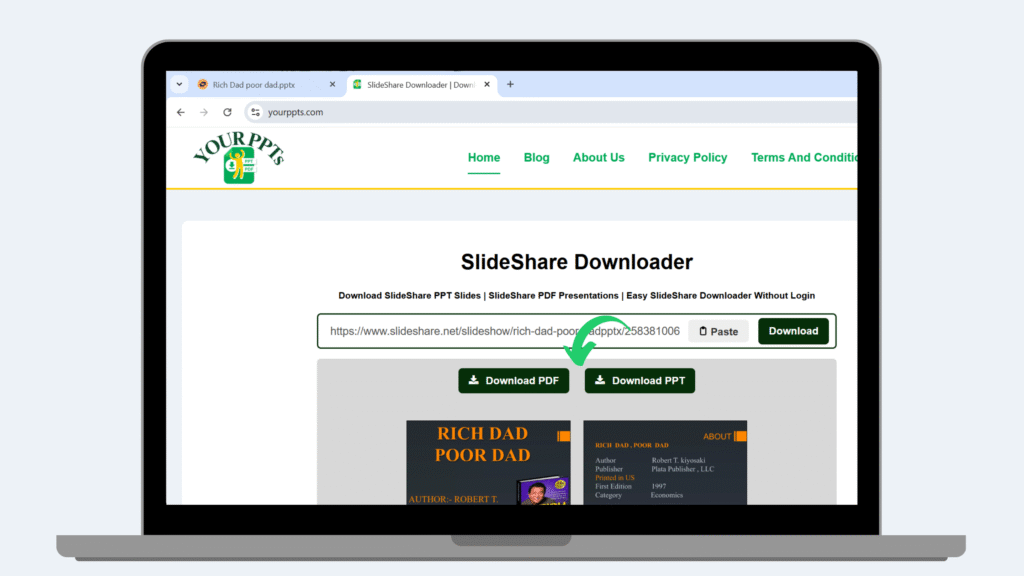Screen dimensions: 1024x576
Task: Select the 'Easy SlideShare Downloader Without Login' text
Action: pyautogui.click(x=720, y=295)
